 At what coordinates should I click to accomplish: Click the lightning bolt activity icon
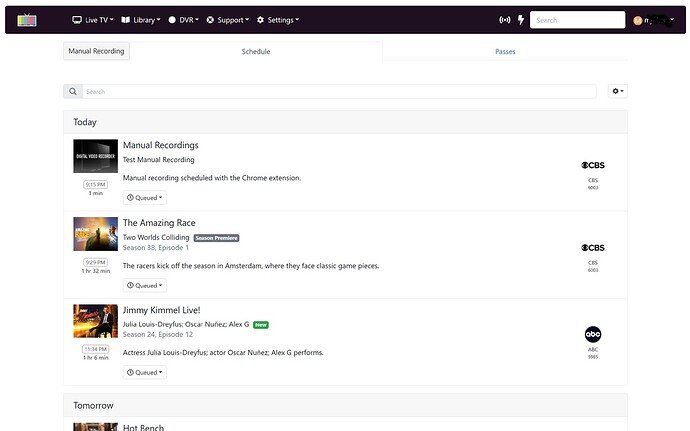(520, 20)
